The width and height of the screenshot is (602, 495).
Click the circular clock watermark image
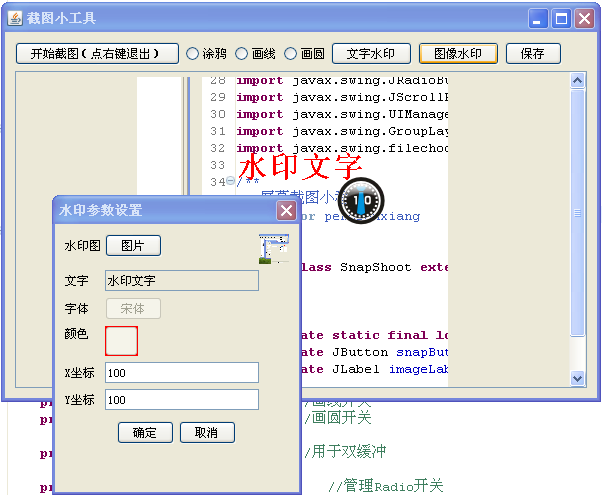tap(361, 200)
